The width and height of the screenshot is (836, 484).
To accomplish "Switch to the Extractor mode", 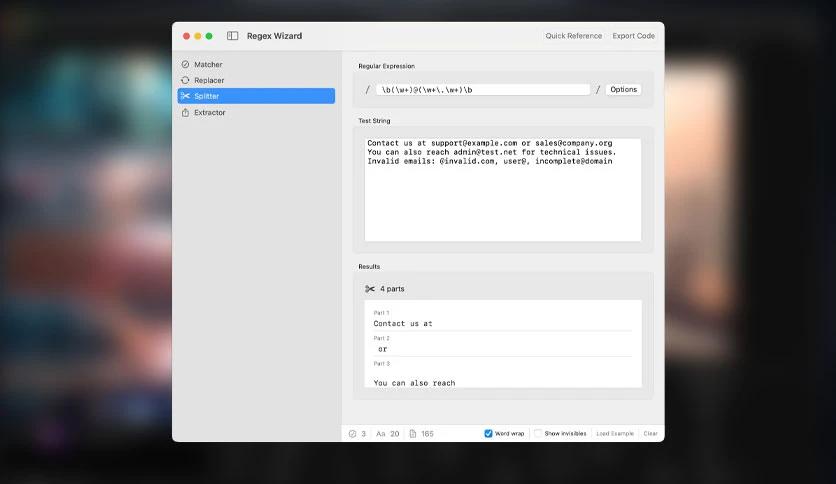I will tap(209, 113).
